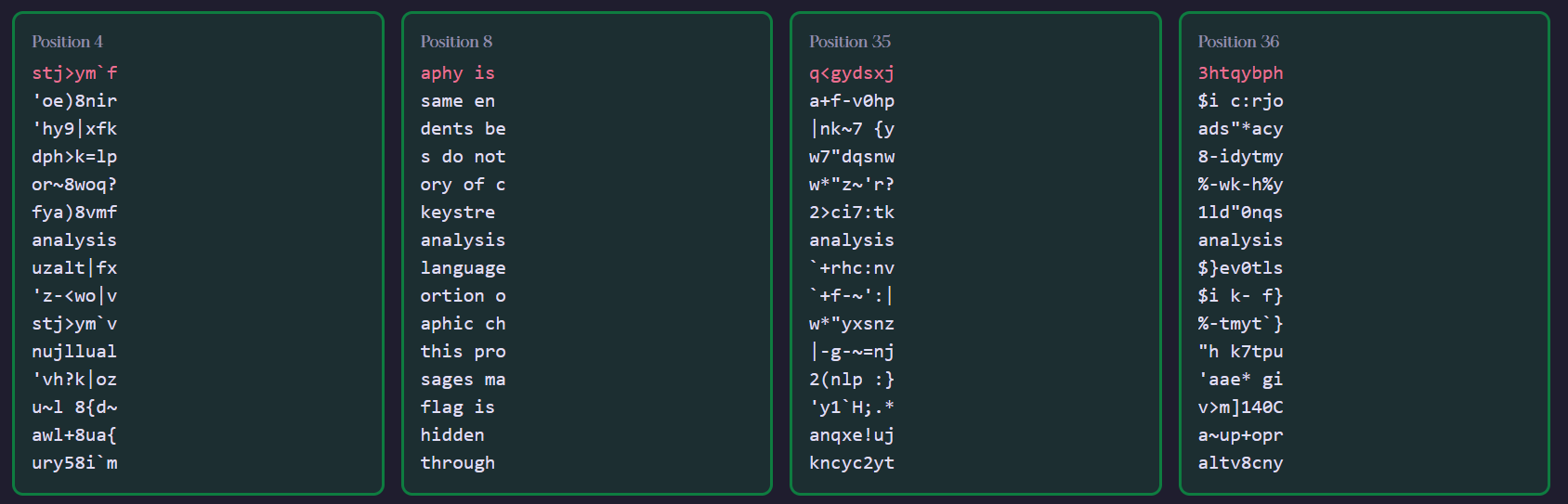Click the red "3htqybph" line
The width and height of the screenshot is (1568, 504).
click(x=1240, y=73)
